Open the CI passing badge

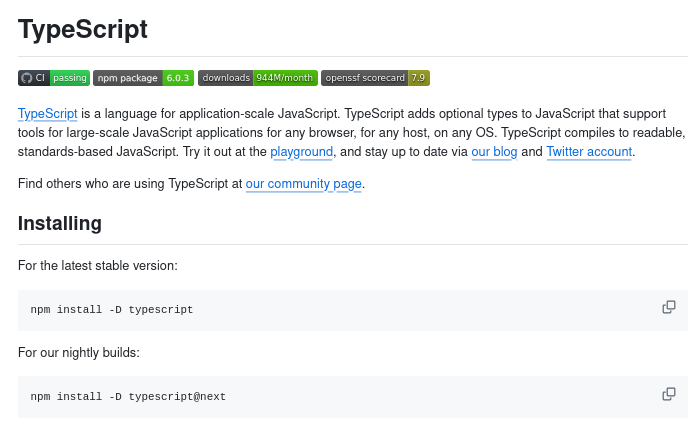54,78
